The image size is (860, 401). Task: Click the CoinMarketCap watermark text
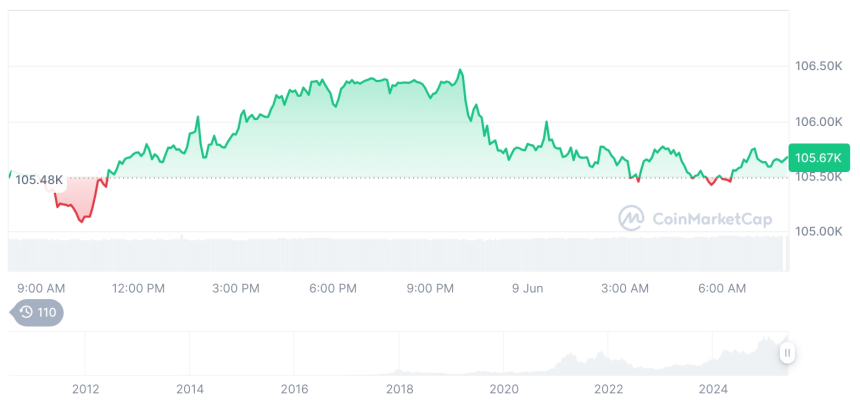(x=711, y=219)
